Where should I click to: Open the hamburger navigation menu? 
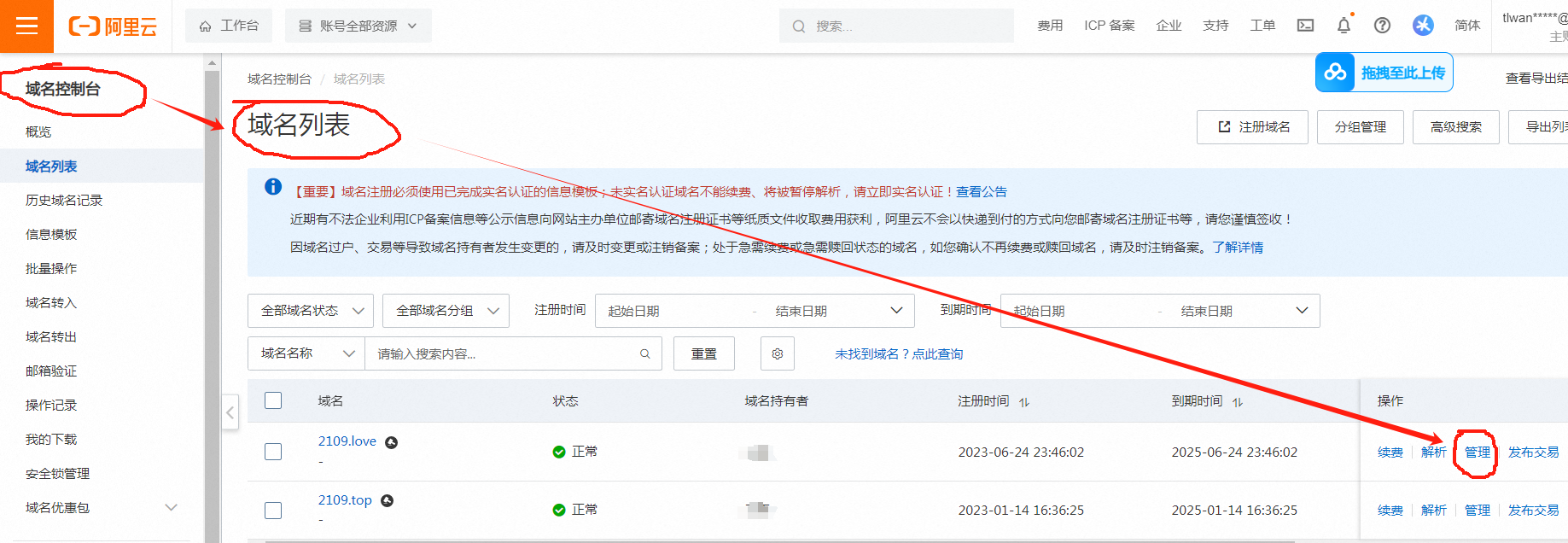pyautogui.click(x=26, y=26)
